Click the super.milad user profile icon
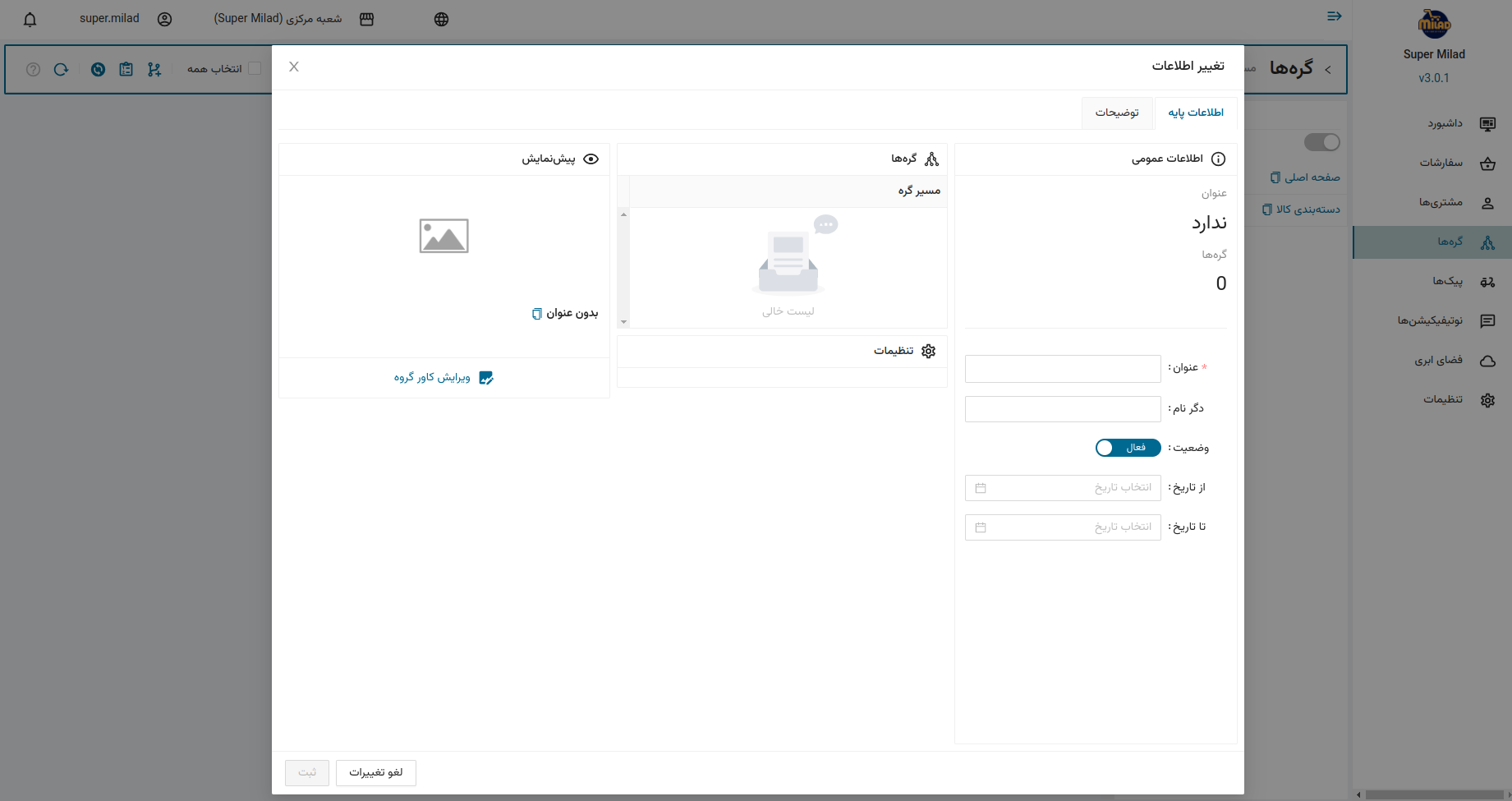This screenshot has width=1512, height=801. (164, 20)
